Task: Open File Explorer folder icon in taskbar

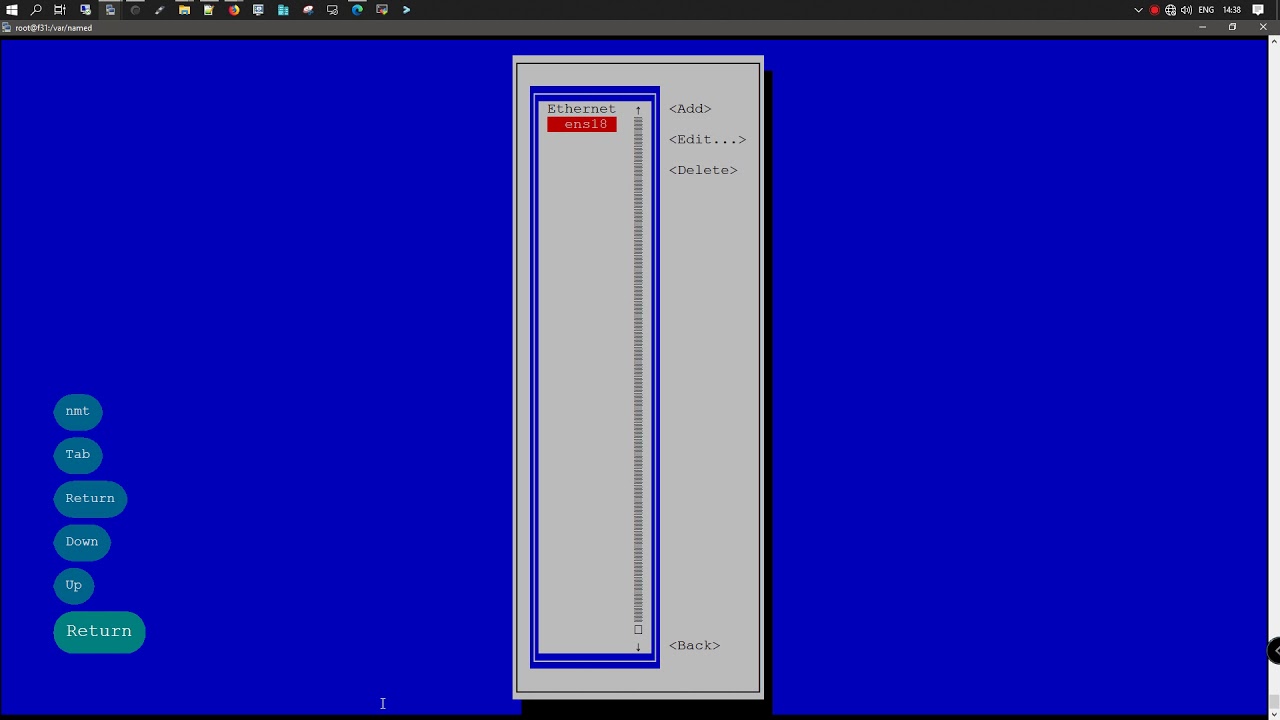Action: pos(184,10)
